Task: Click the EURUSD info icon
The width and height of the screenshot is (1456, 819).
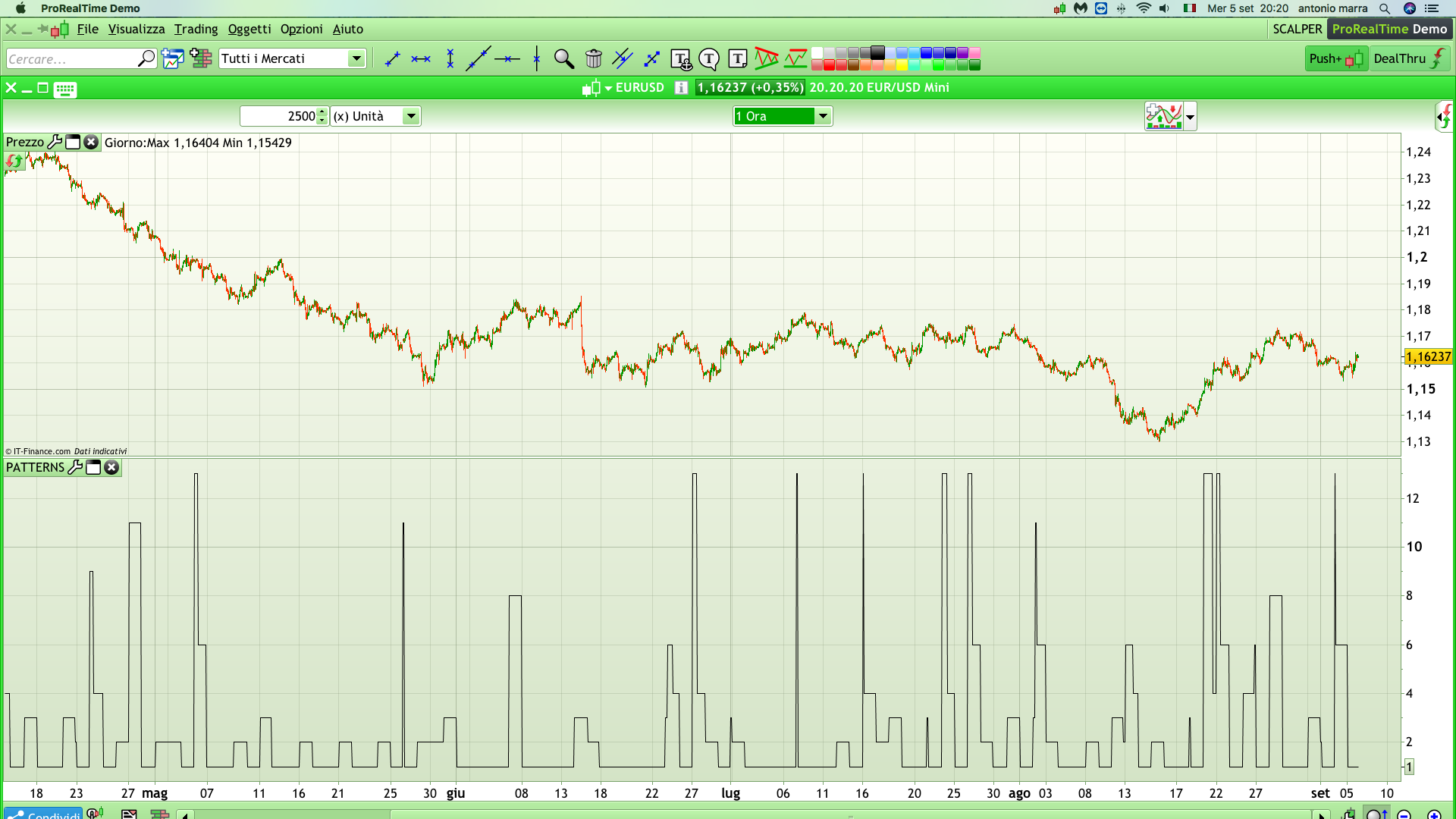Action: coord(681,88)
